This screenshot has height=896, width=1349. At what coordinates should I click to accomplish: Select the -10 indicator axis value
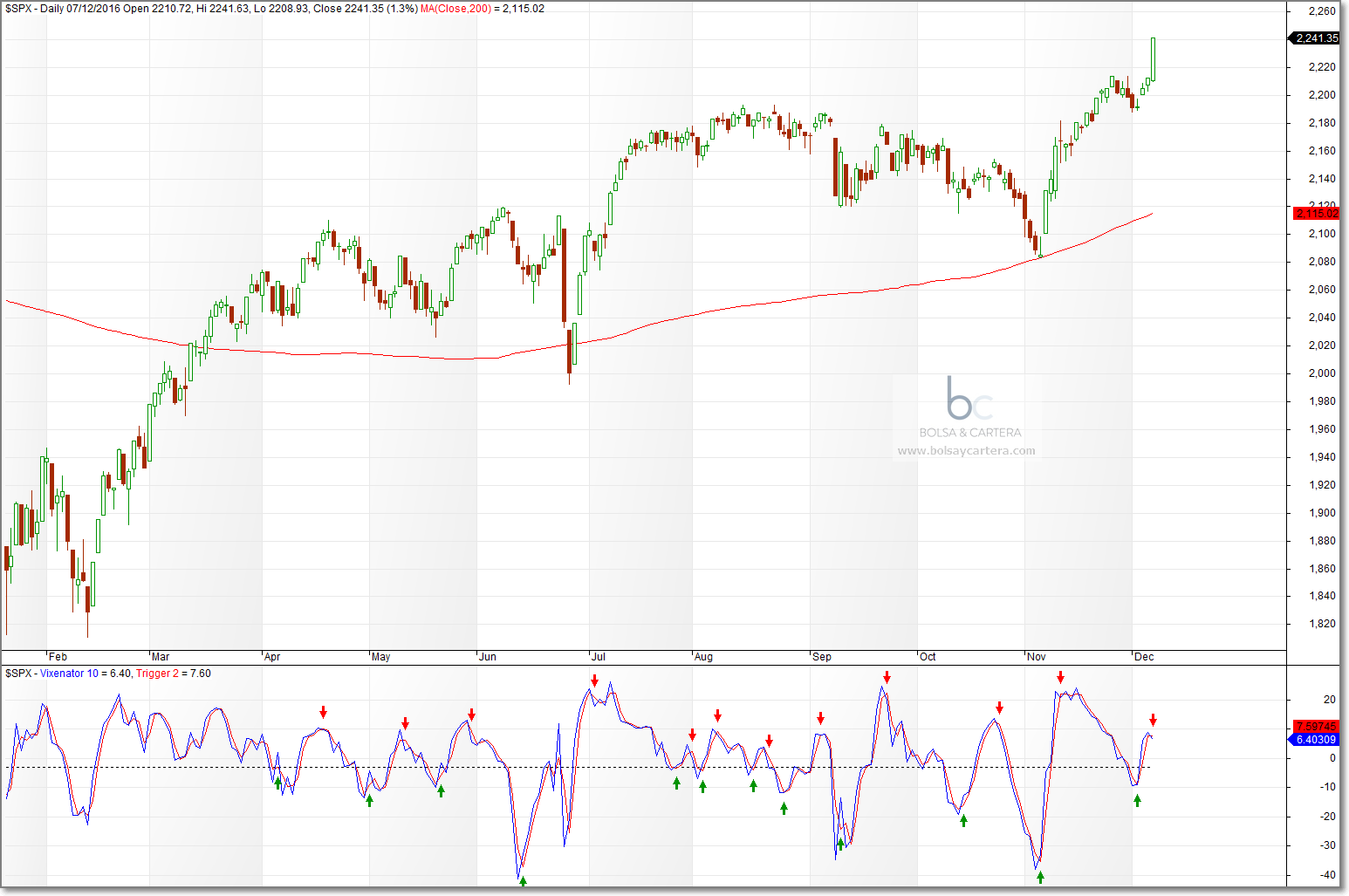1328,787
